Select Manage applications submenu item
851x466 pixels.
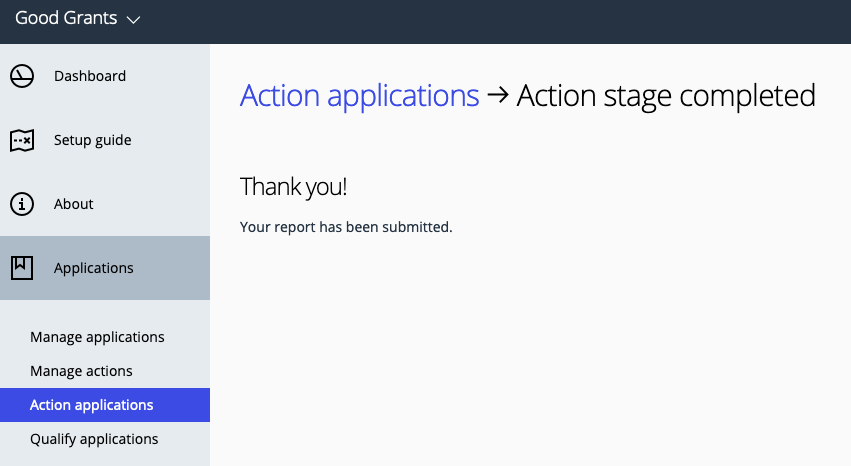click(97, 337)
